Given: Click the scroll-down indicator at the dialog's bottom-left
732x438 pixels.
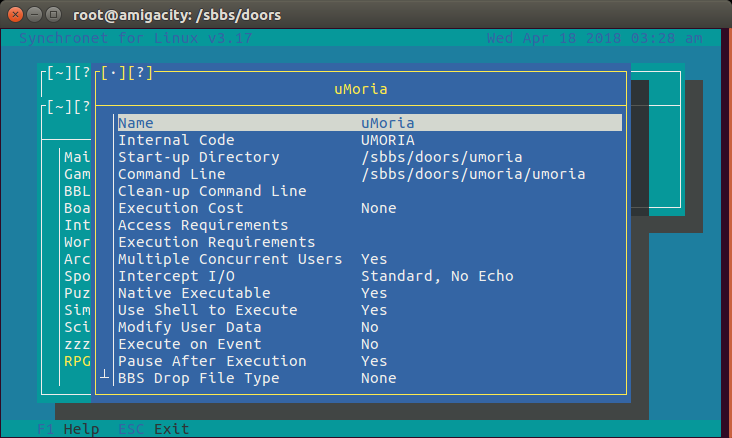Looking at the screenshot, I should (x=105, y=372).
